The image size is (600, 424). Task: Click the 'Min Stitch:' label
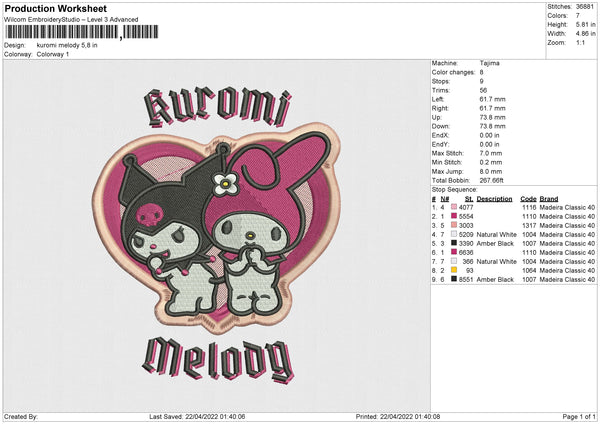point(447,162)
